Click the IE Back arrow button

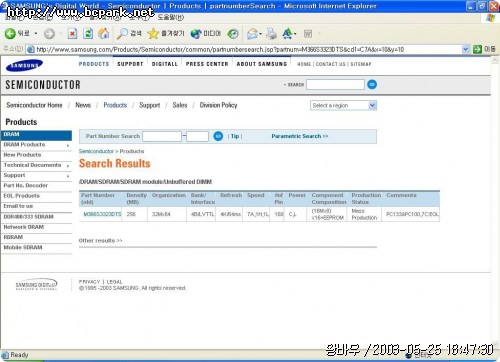(10, 33)
